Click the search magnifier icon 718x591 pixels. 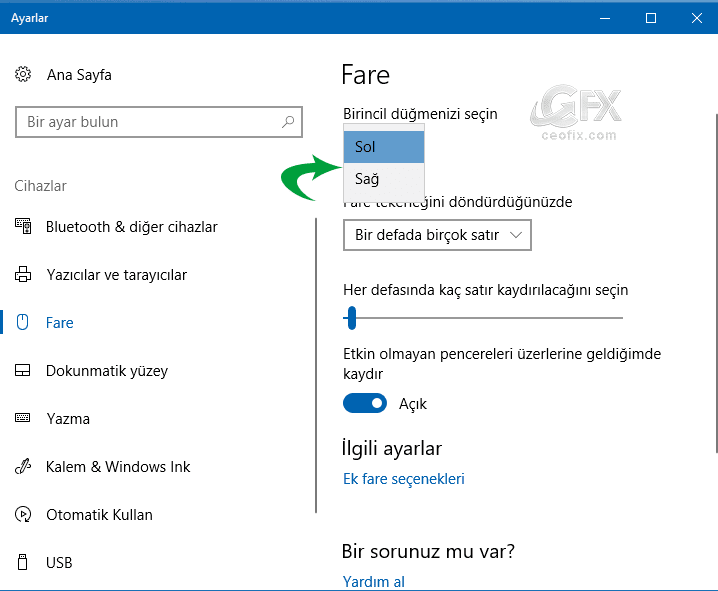(x=288, y=122)
